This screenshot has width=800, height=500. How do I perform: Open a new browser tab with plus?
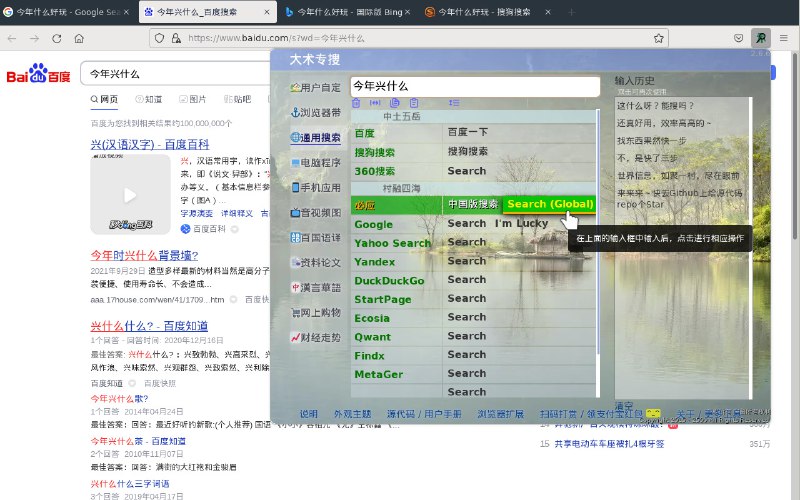coord(571,12)
